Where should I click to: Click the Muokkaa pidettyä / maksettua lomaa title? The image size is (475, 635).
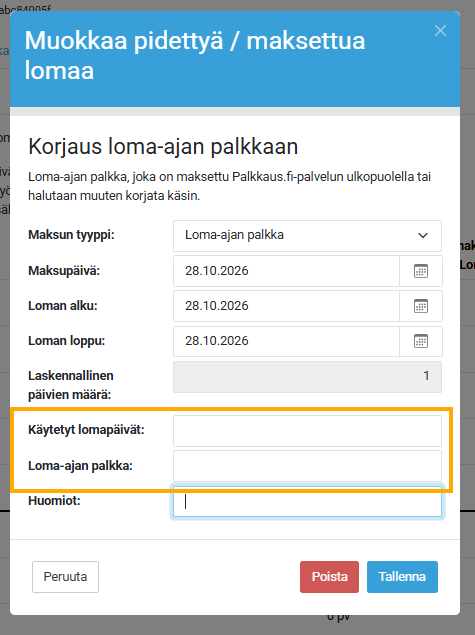195,55
